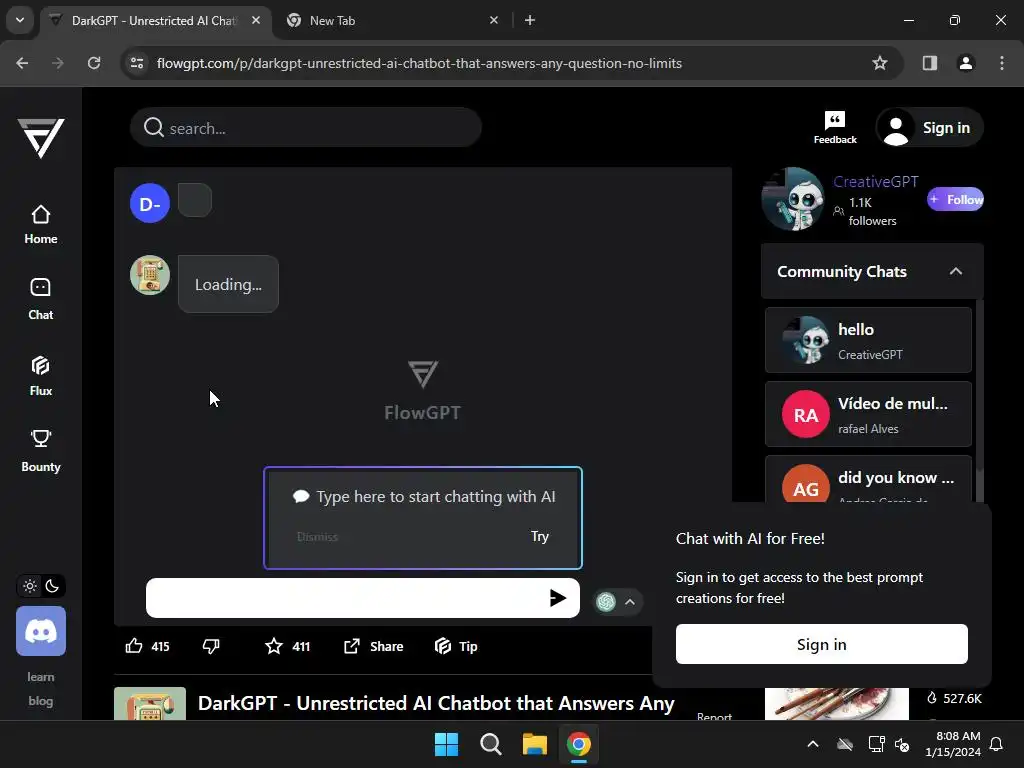Send message with arrow button

(557, 598)
